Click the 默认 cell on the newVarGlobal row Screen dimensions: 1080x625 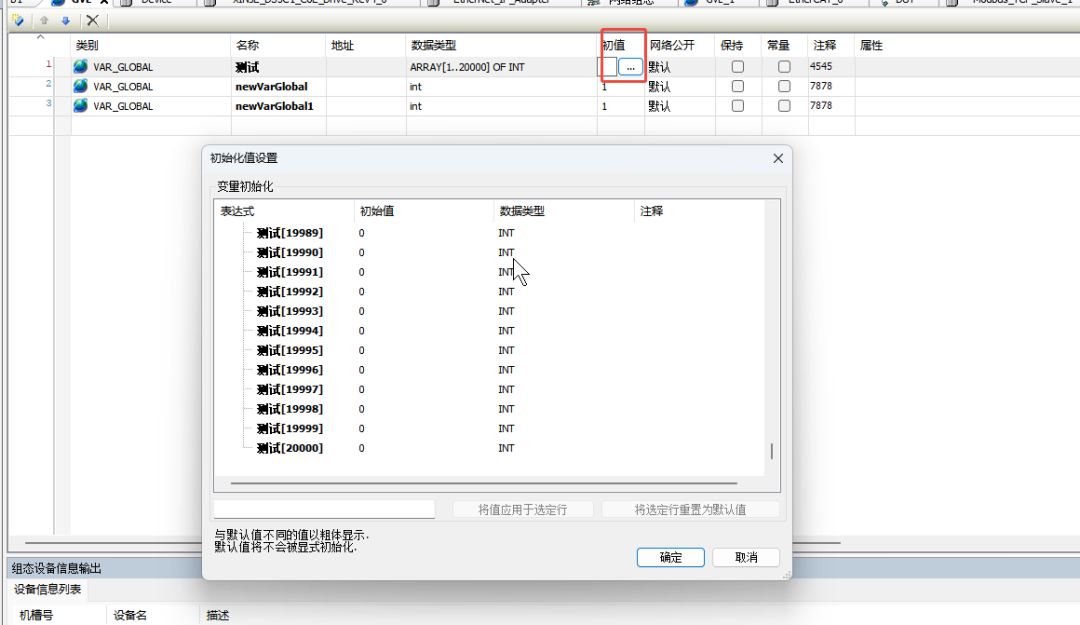tap(659, 86)
